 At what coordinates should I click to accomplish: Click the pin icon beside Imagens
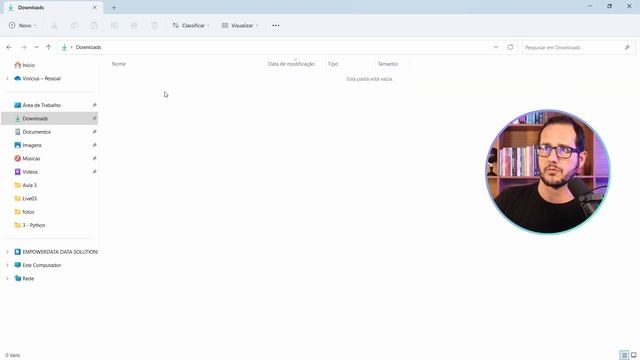[94, 145]
